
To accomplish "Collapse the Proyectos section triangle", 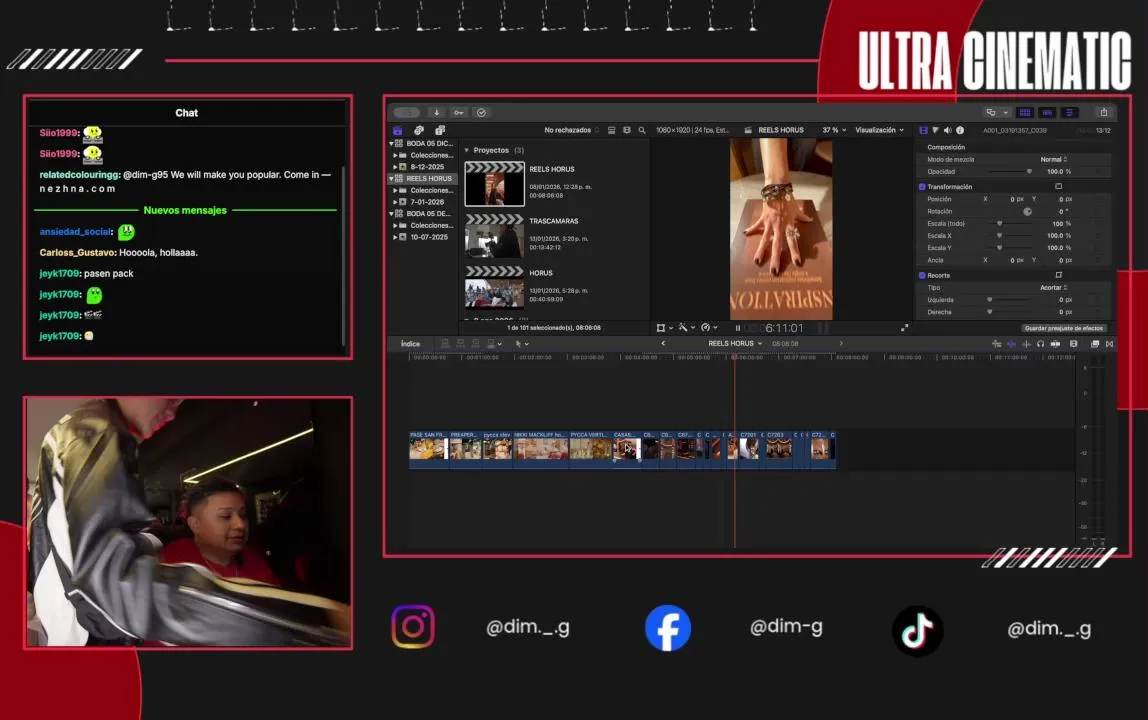I will click(467, 150).
